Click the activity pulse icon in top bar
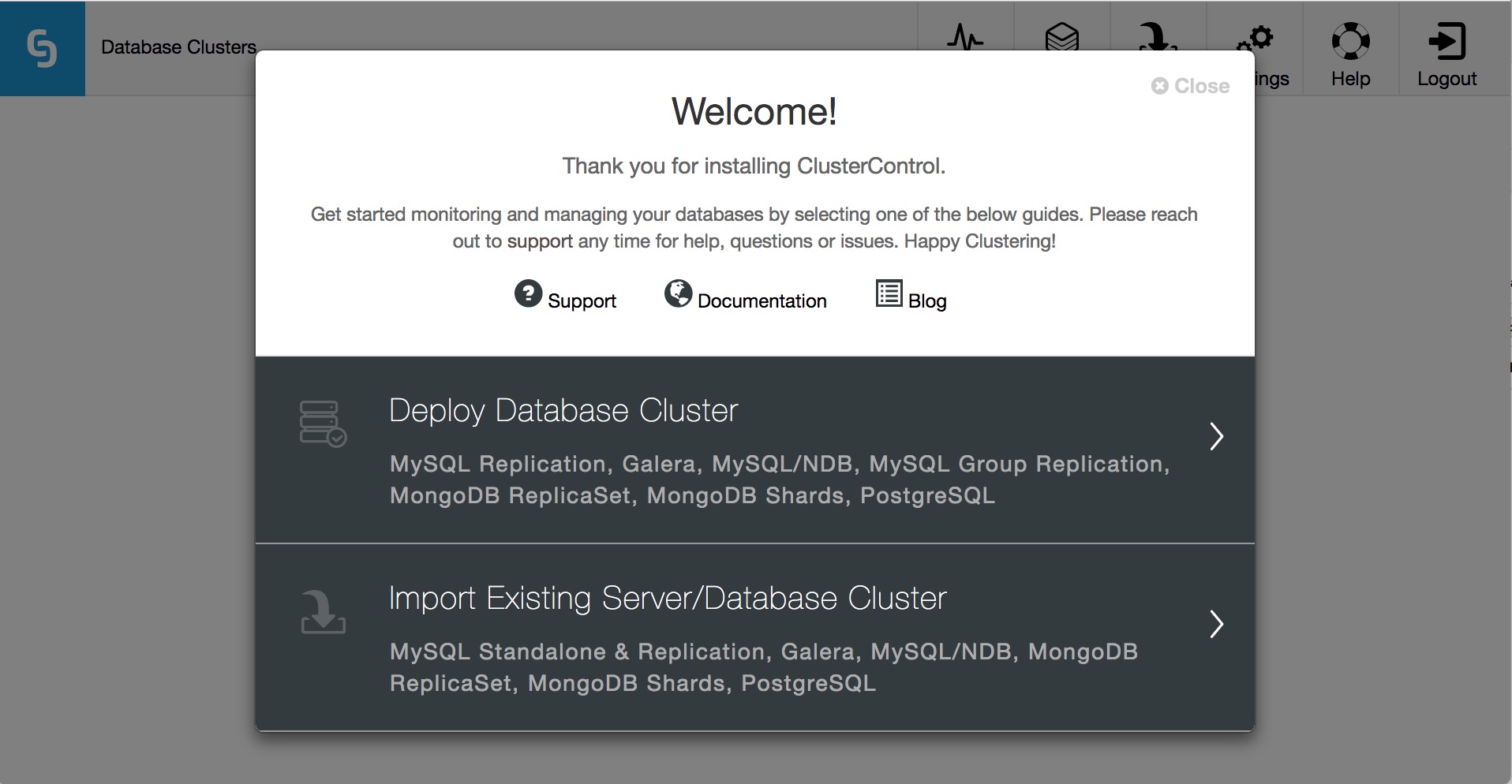 coord(965,37)
